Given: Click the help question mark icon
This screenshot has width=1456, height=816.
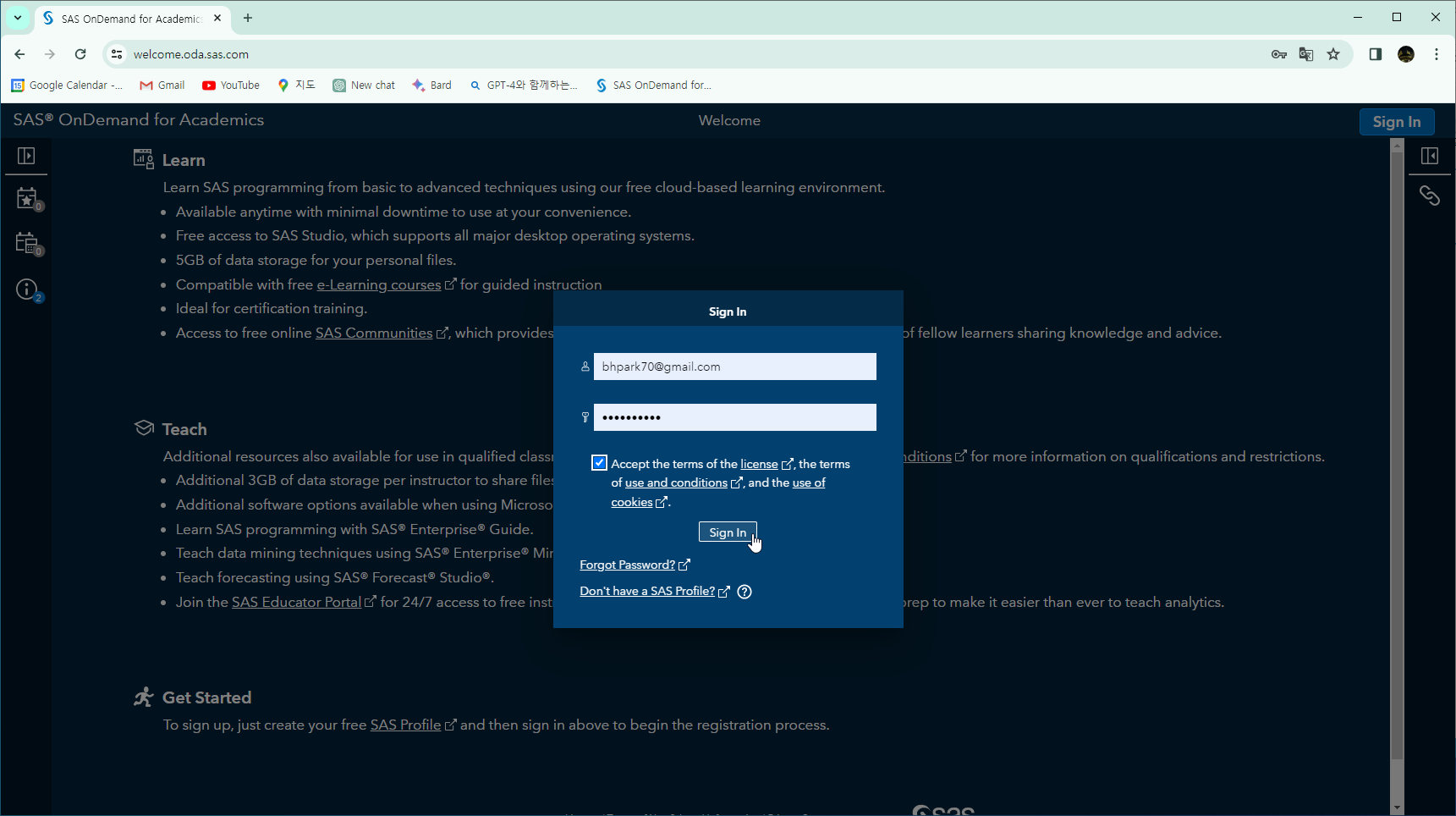Looking at the screenshot, I should tap(744, 592).
